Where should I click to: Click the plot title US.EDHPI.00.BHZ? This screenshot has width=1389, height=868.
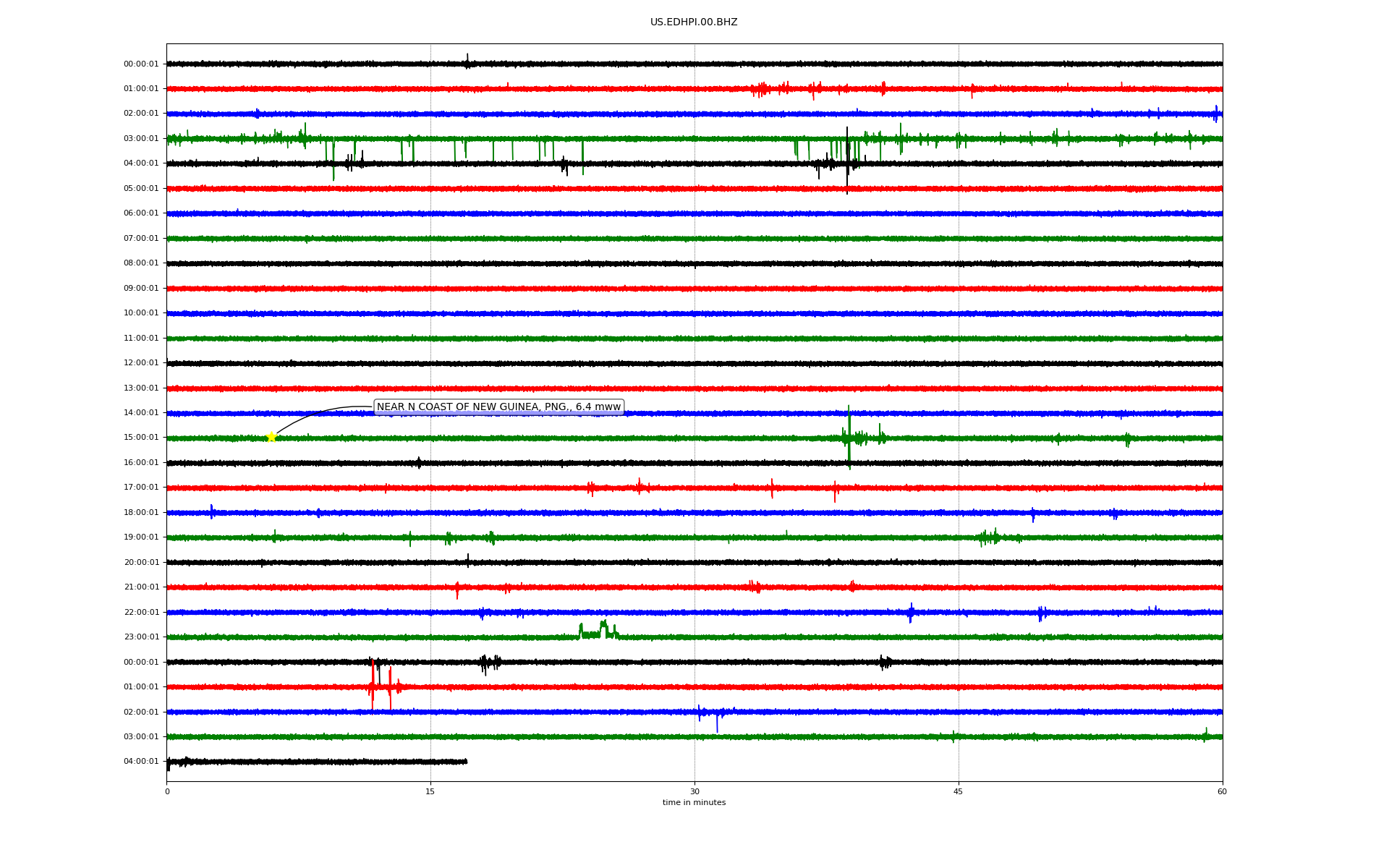click(694, 22)
